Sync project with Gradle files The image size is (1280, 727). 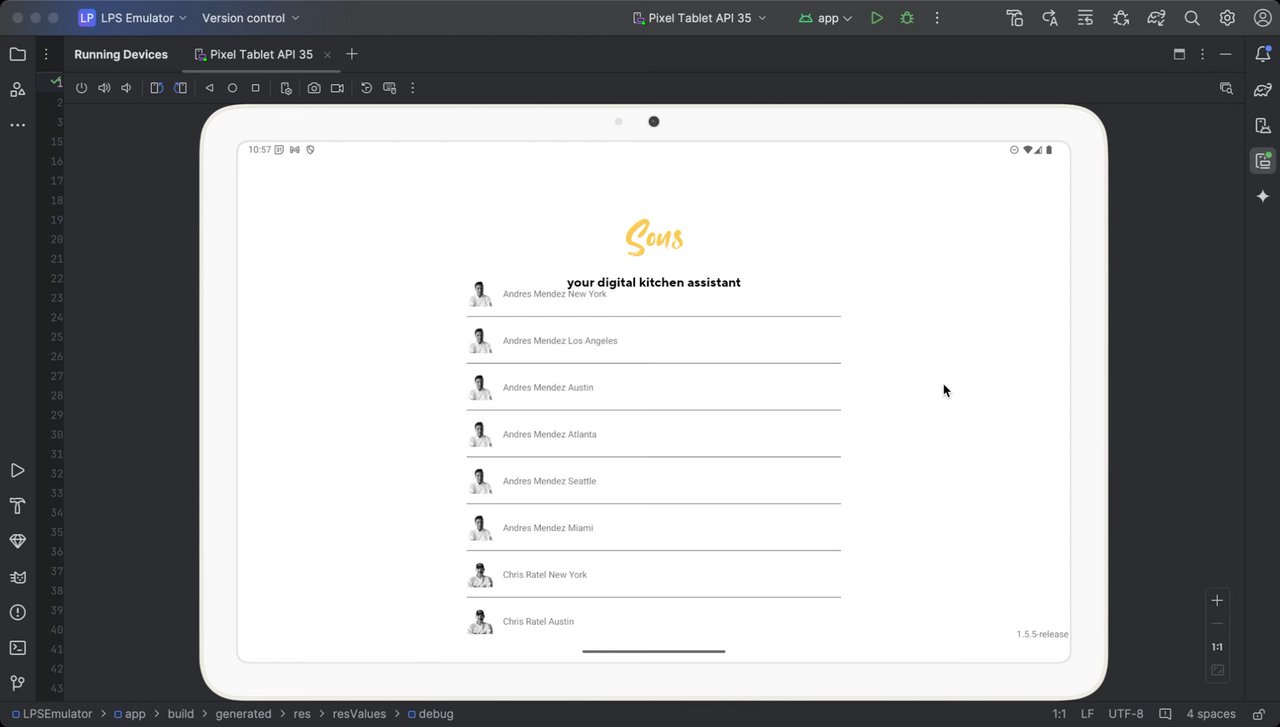tap(1156, 18)
